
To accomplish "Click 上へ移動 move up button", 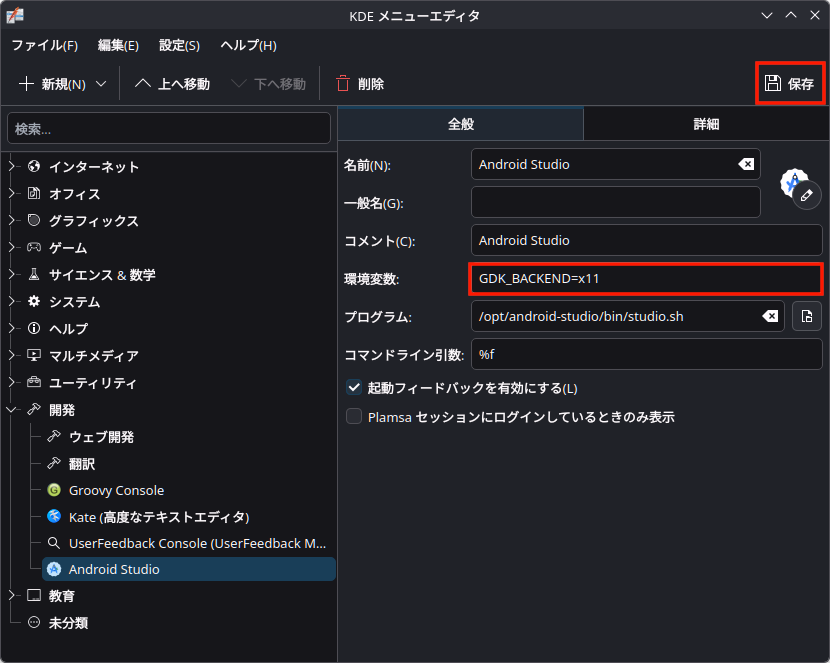I will [172, 84].
